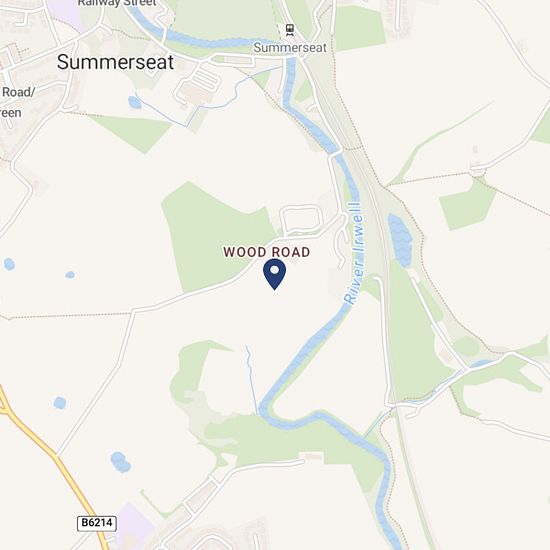Click the rounded loop road north of Wood Road
This screenshot has width=550, height=550.
301,219
